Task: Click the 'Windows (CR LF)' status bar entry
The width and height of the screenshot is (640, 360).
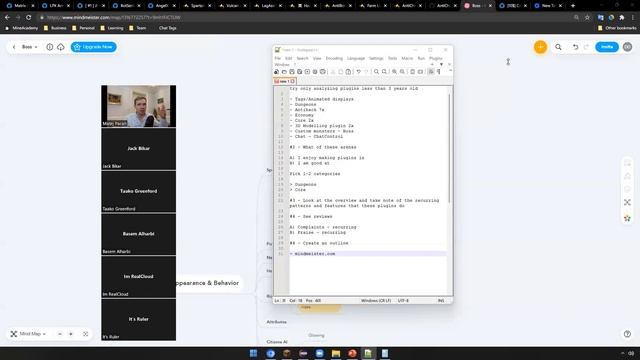Action: [376, 301]
